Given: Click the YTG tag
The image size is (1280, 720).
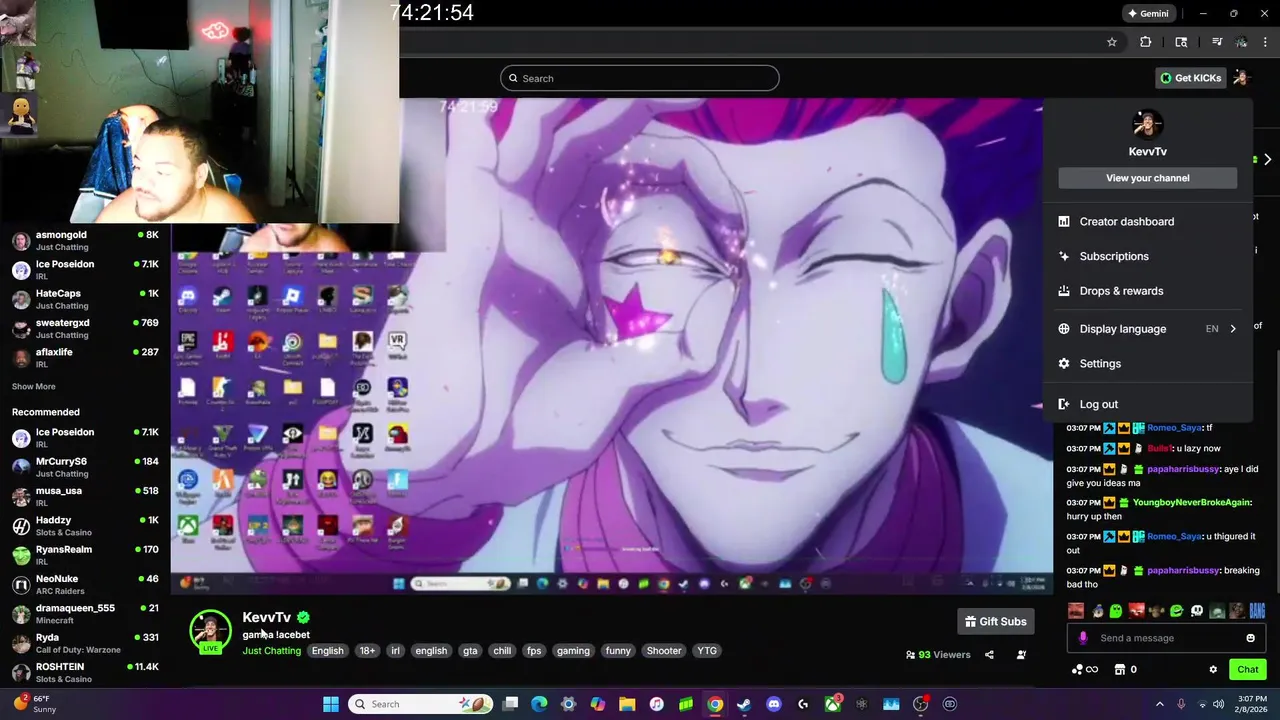Looking at the screenshot, I should pos(707,651).
